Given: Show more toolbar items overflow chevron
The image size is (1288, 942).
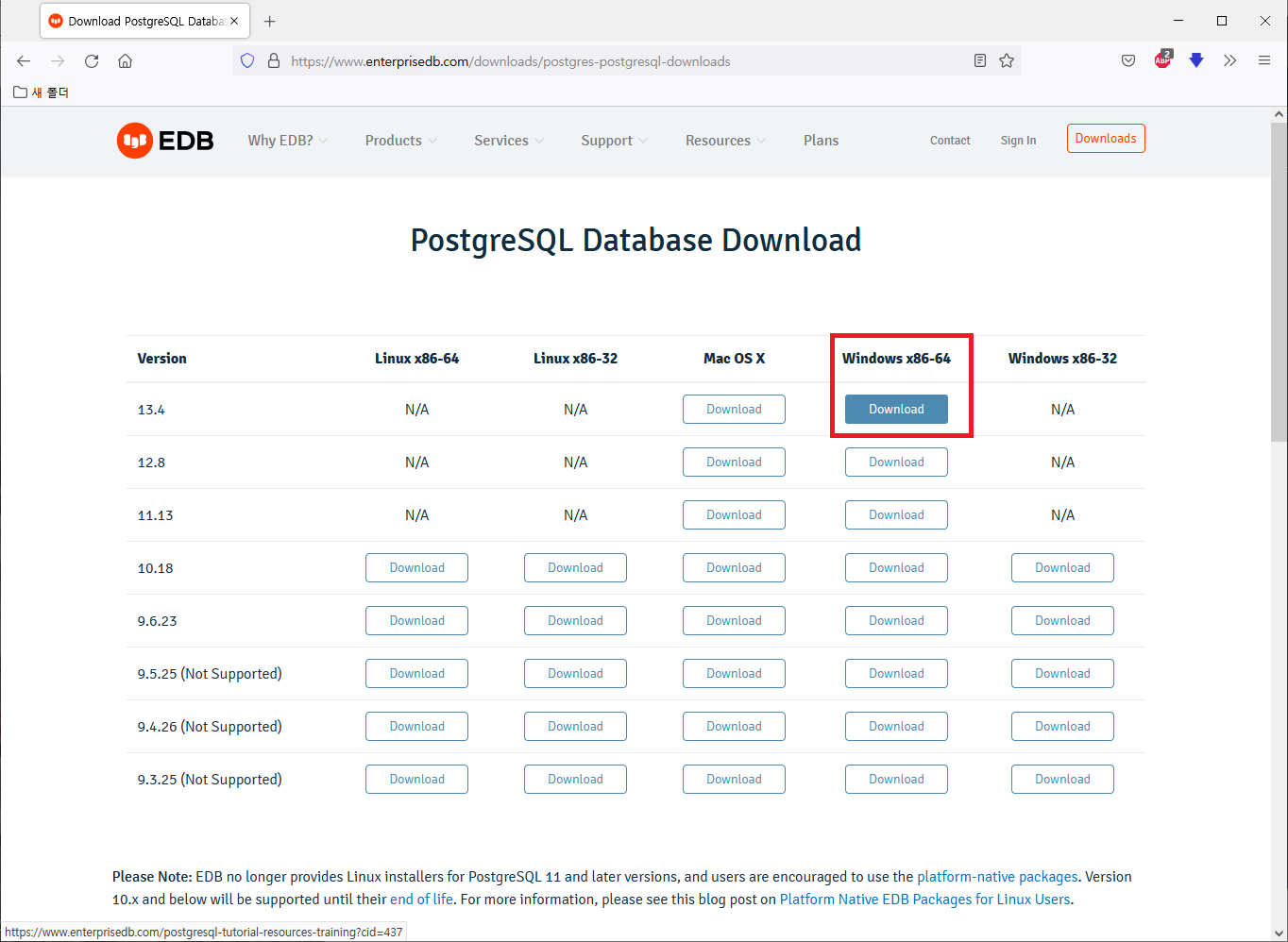Looking at the screenshot, I should pos(1229,61).
